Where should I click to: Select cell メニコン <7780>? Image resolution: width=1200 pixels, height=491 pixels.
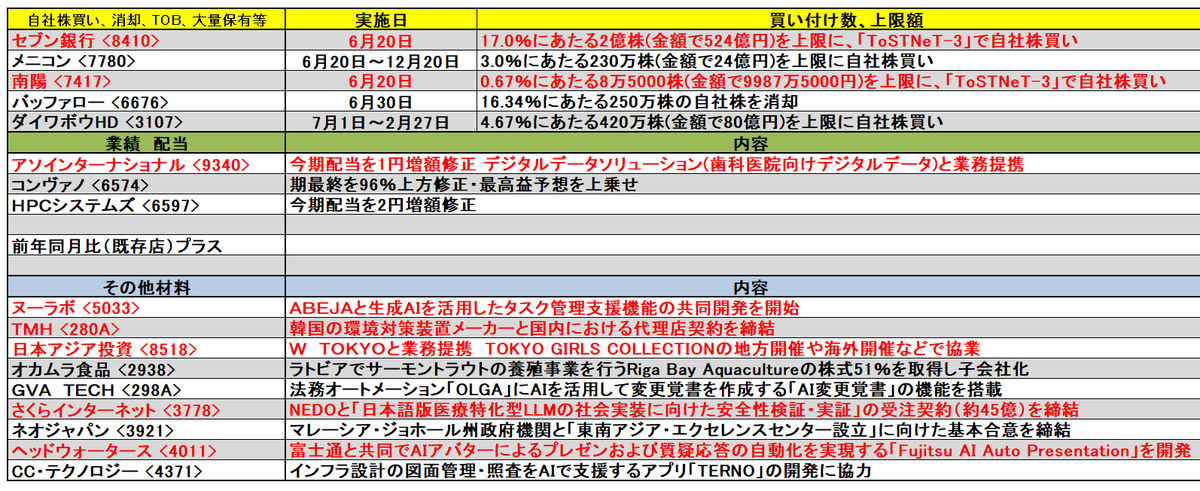click(146, 61)
